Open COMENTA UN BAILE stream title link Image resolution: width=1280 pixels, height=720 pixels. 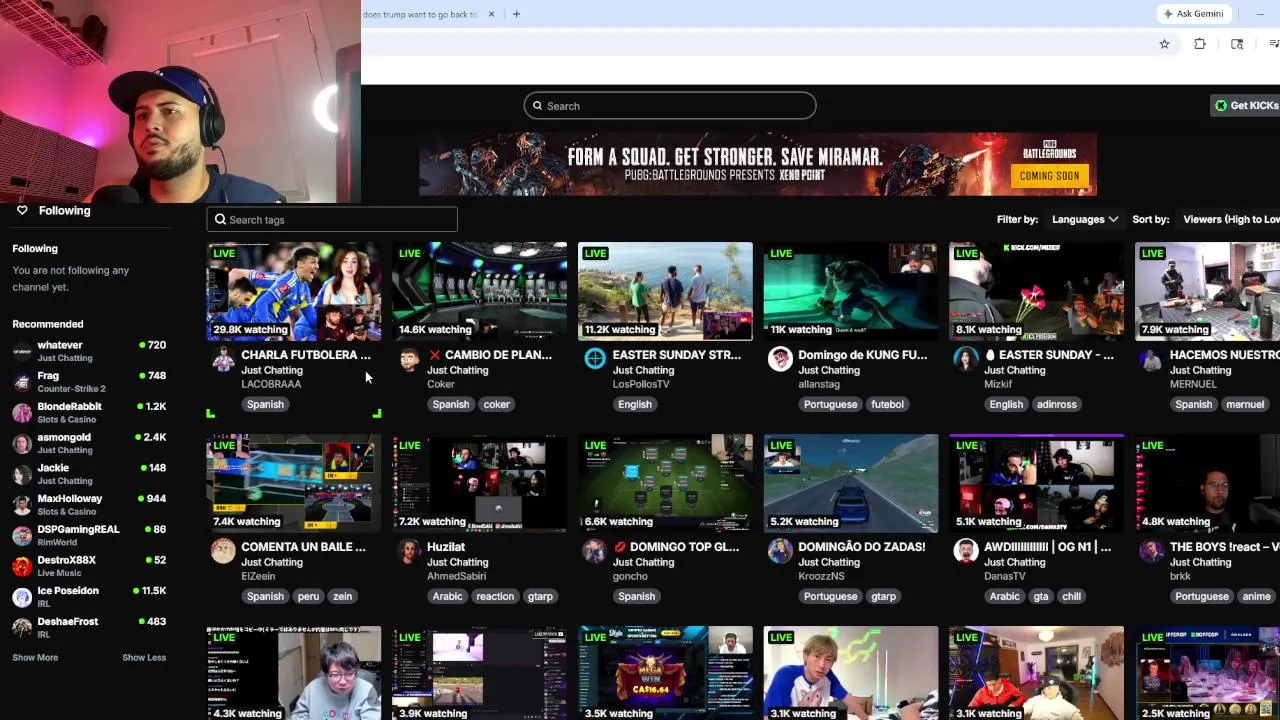(x=303, y=547)
